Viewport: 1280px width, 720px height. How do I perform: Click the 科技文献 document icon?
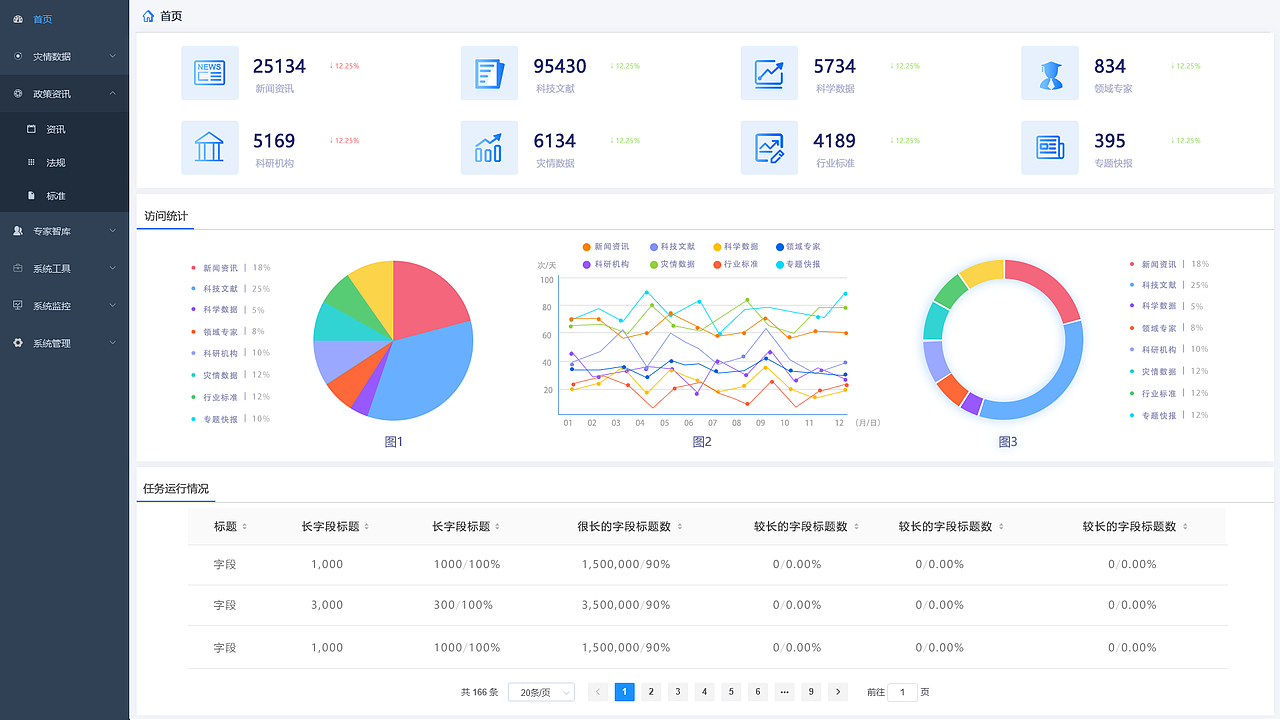pos(489,73)
